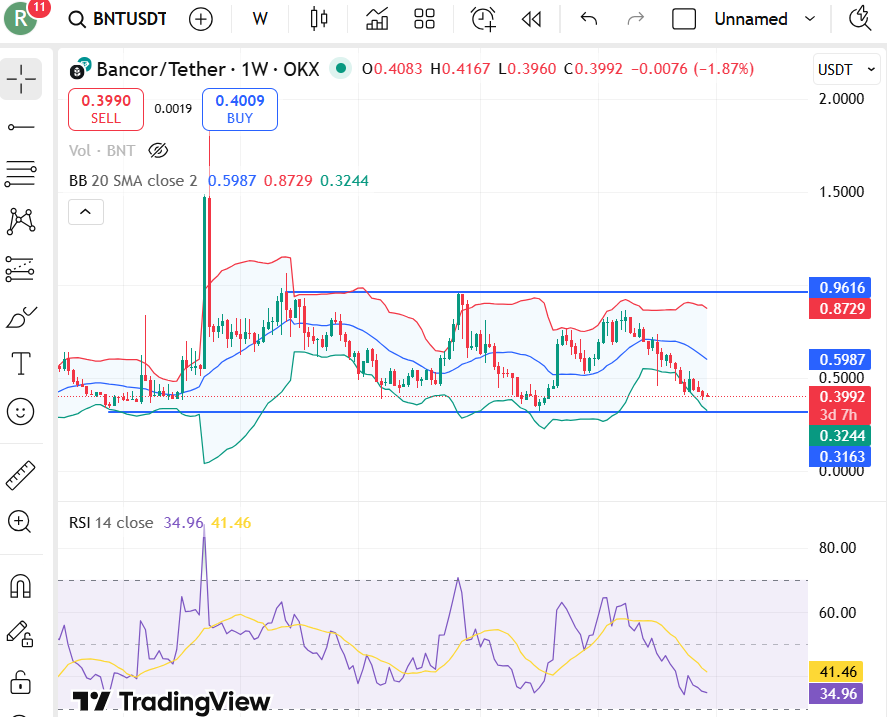887x717 pixels.
Task: Open bar replay mode with the rewind icon
Action: click(x=531, y=18)
